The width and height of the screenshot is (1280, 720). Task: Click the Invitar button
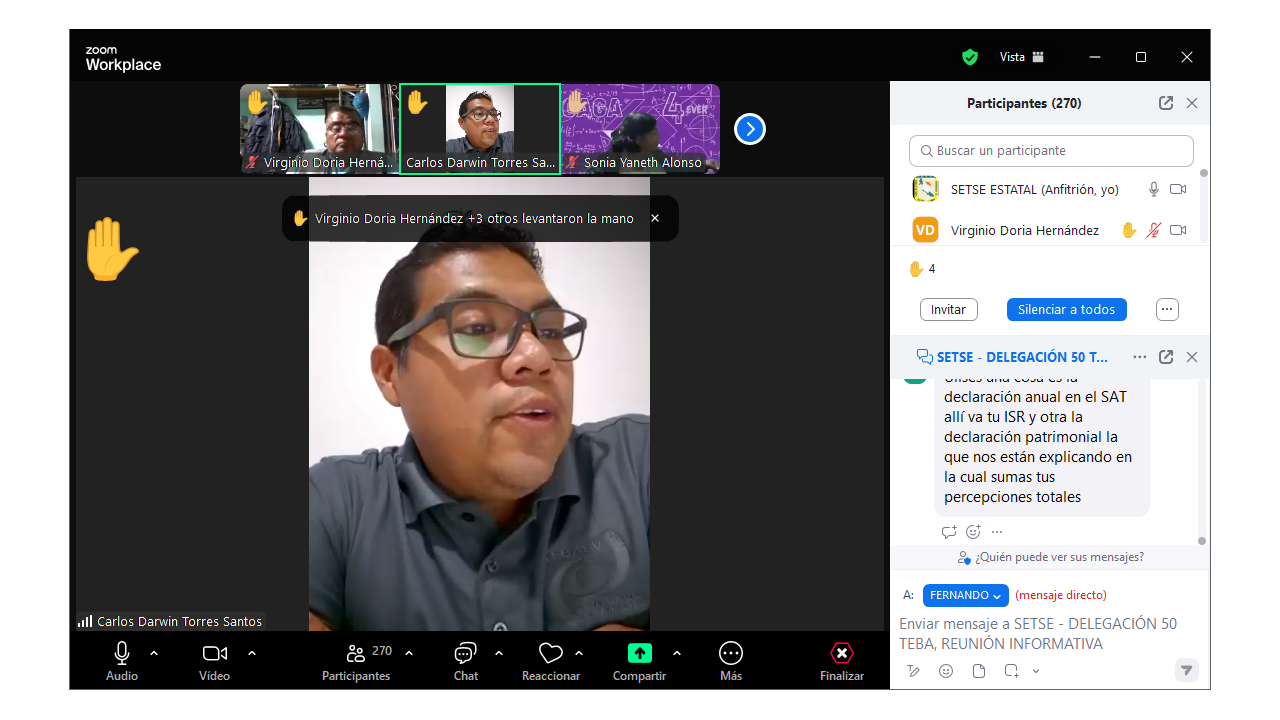[948, 310]
